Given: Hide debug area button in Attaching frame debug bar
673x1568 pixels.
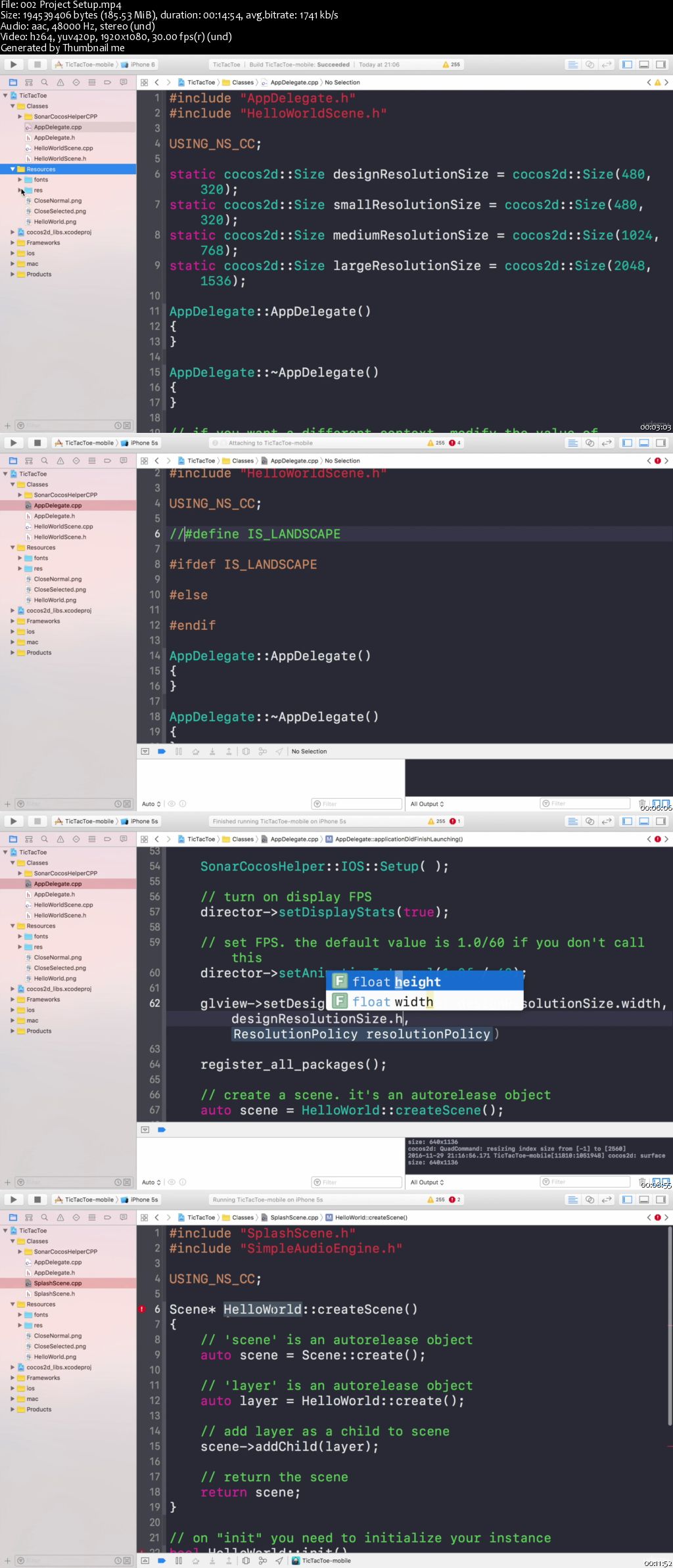Looking at the screenshot, I should click(x=145, y=751).
